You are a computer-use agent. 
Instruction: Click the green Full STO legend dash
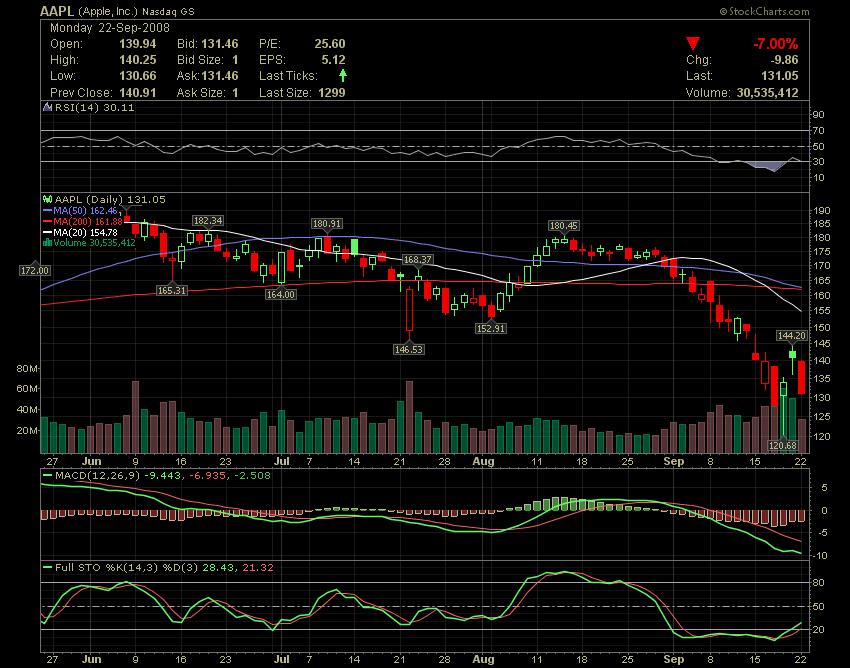(48, 568)
